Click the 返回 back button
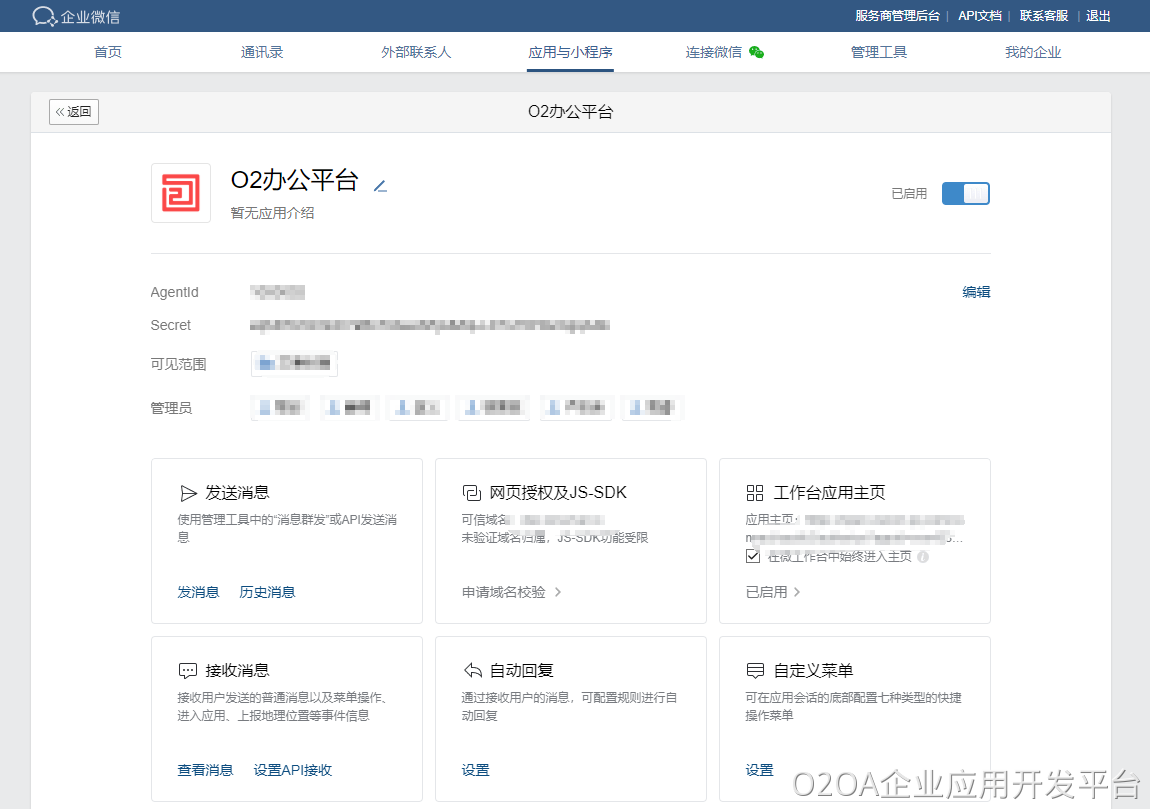The height and width of the screenshot is (809, 1150). [74, 112]
